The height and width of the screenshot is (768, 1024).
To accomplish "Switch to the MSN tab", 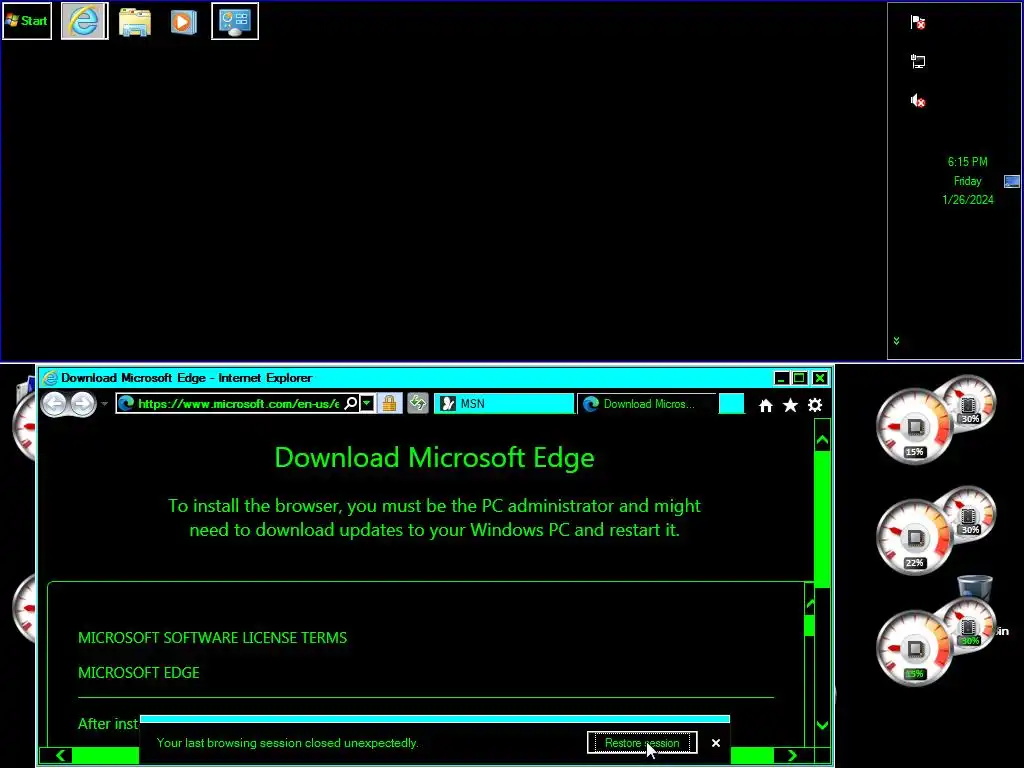I will [x=504, y=404].
